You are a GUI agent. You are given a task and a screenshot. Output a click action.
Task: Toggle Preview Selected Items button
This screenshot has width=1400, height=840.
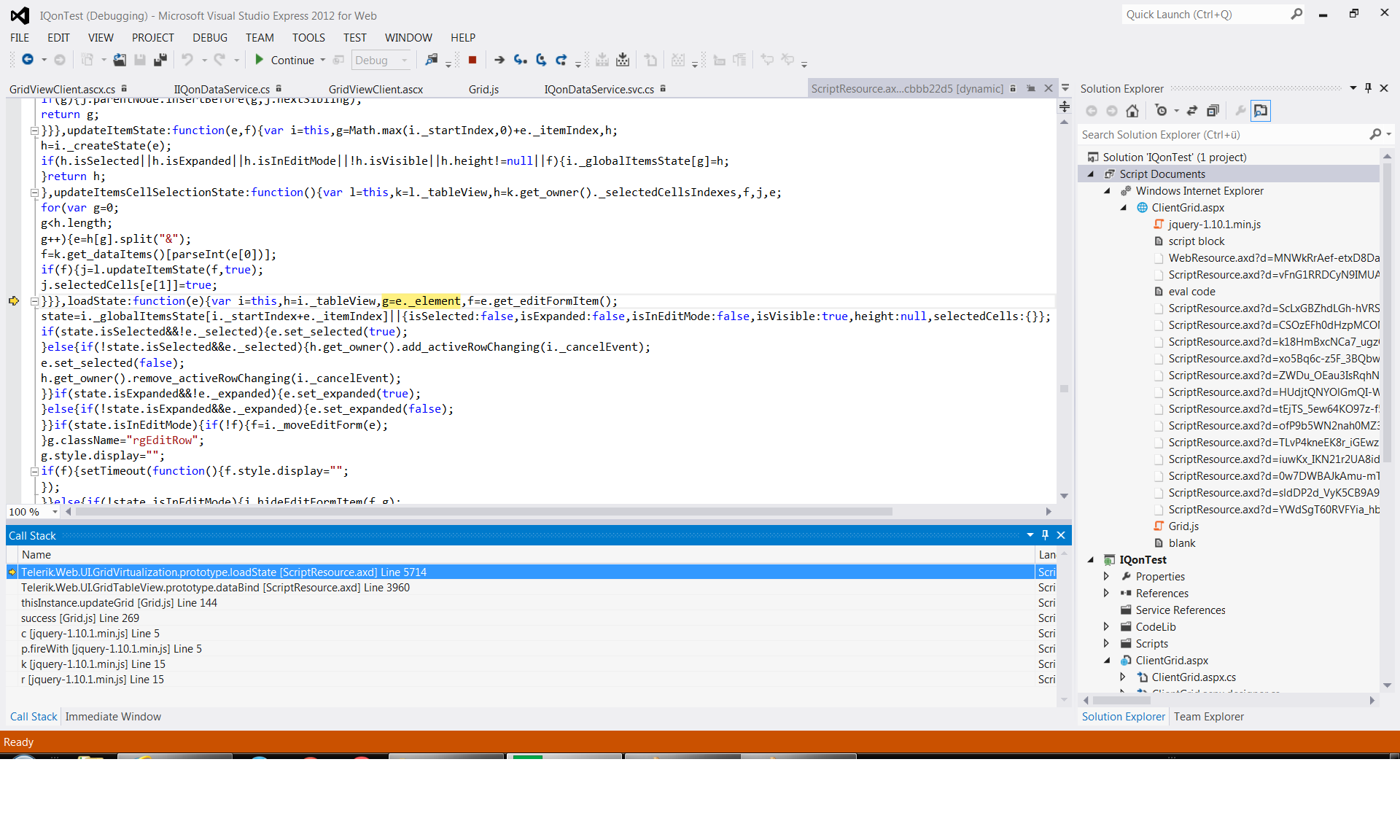coord(1260,111)
